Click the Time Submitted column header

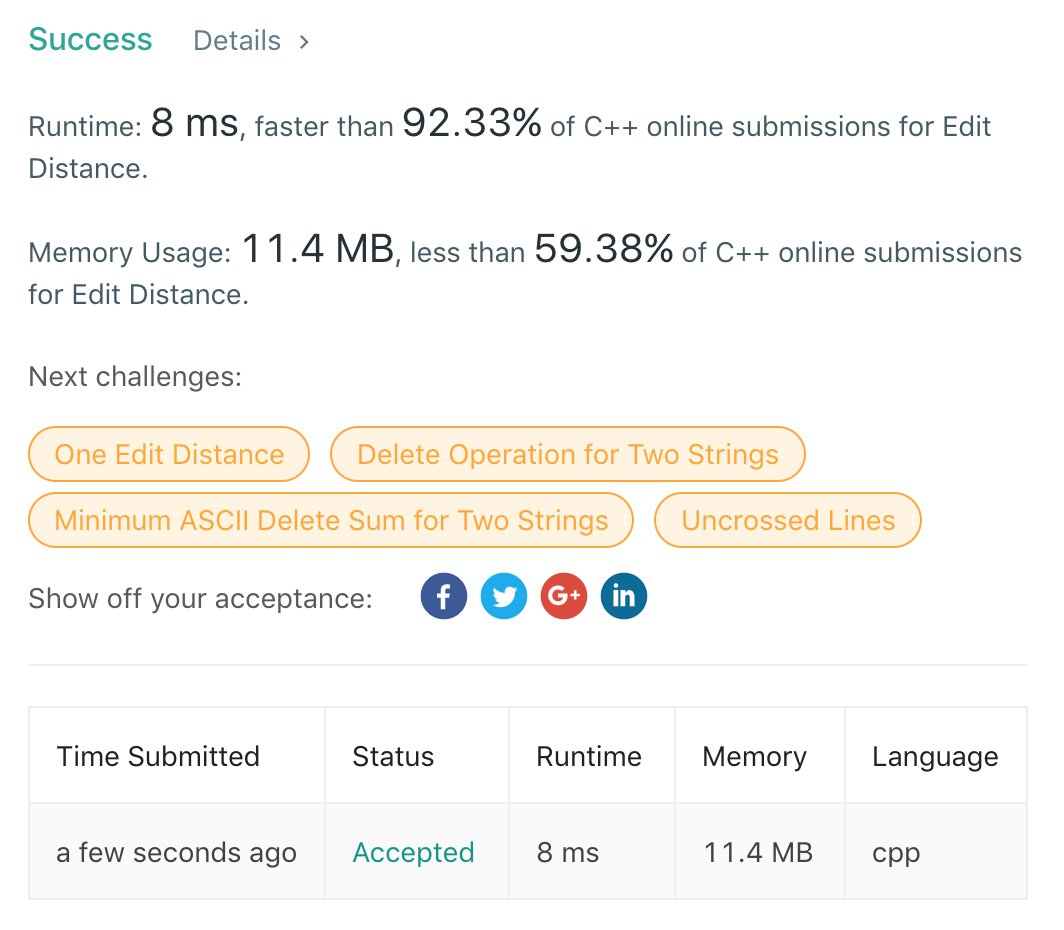[x=158, y=756]
